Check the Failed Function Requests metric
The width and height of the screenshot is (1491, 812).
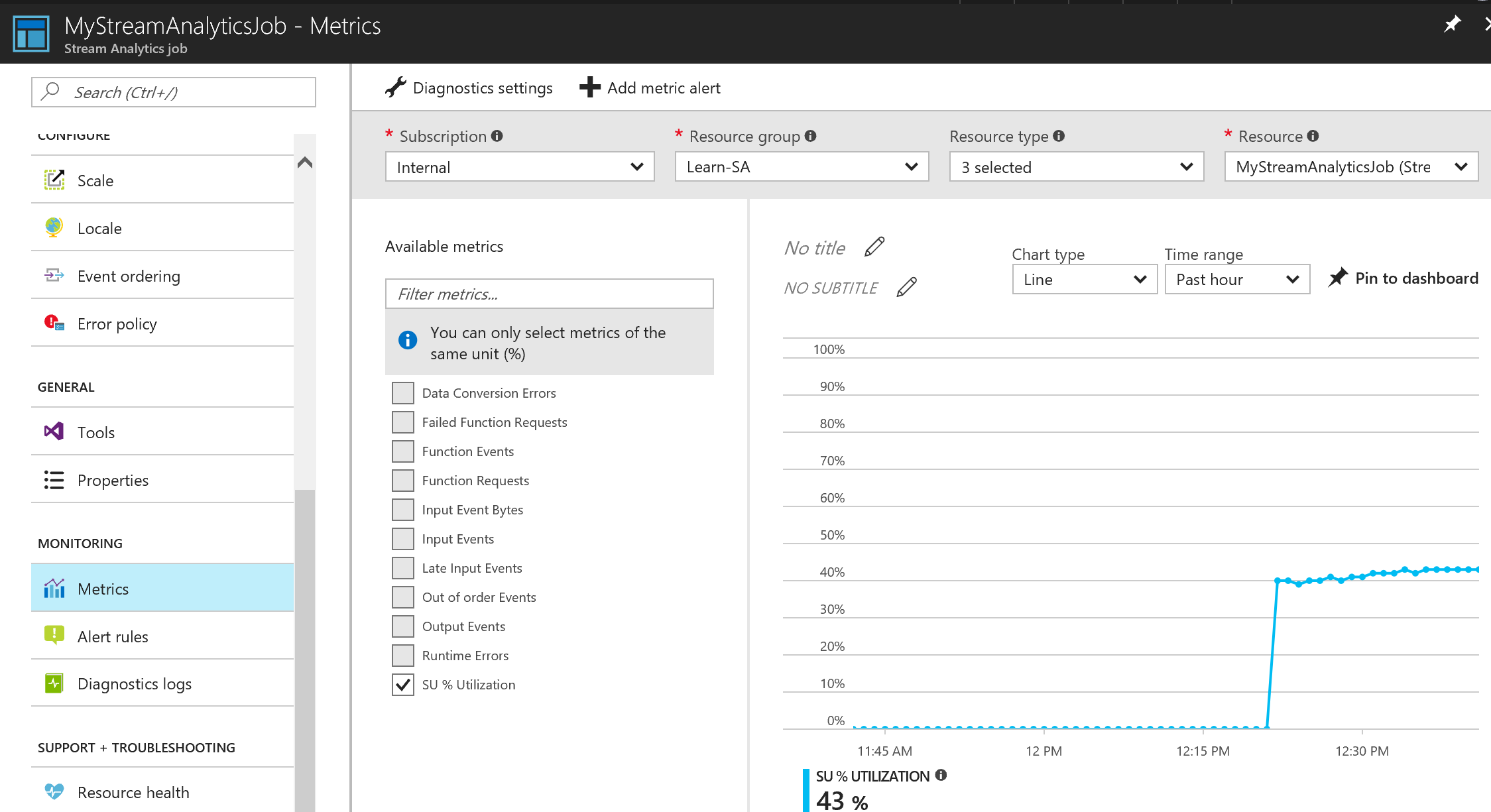(x=403, y=422)
